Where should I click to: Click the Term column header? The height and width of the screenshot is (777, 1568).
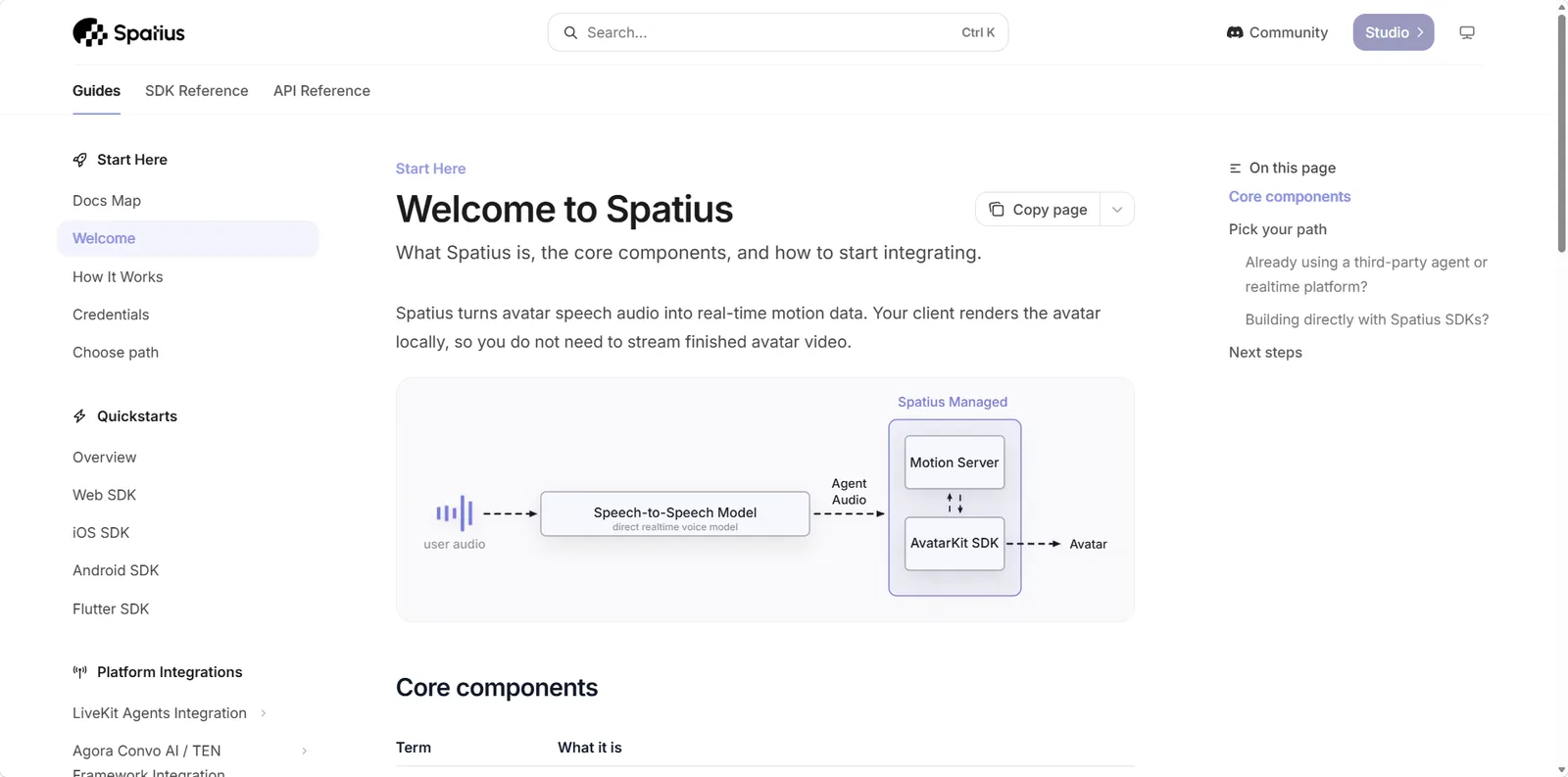click(x=414, y=748)
